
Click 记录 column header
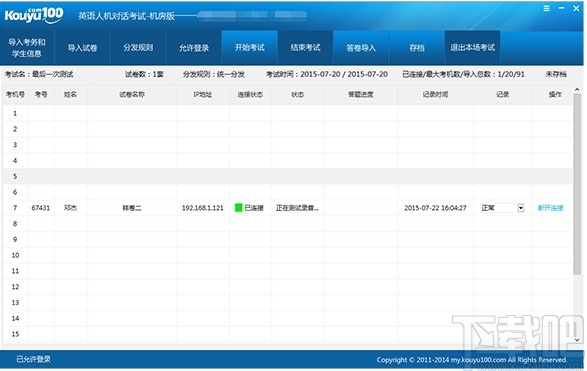pos(502,94)
